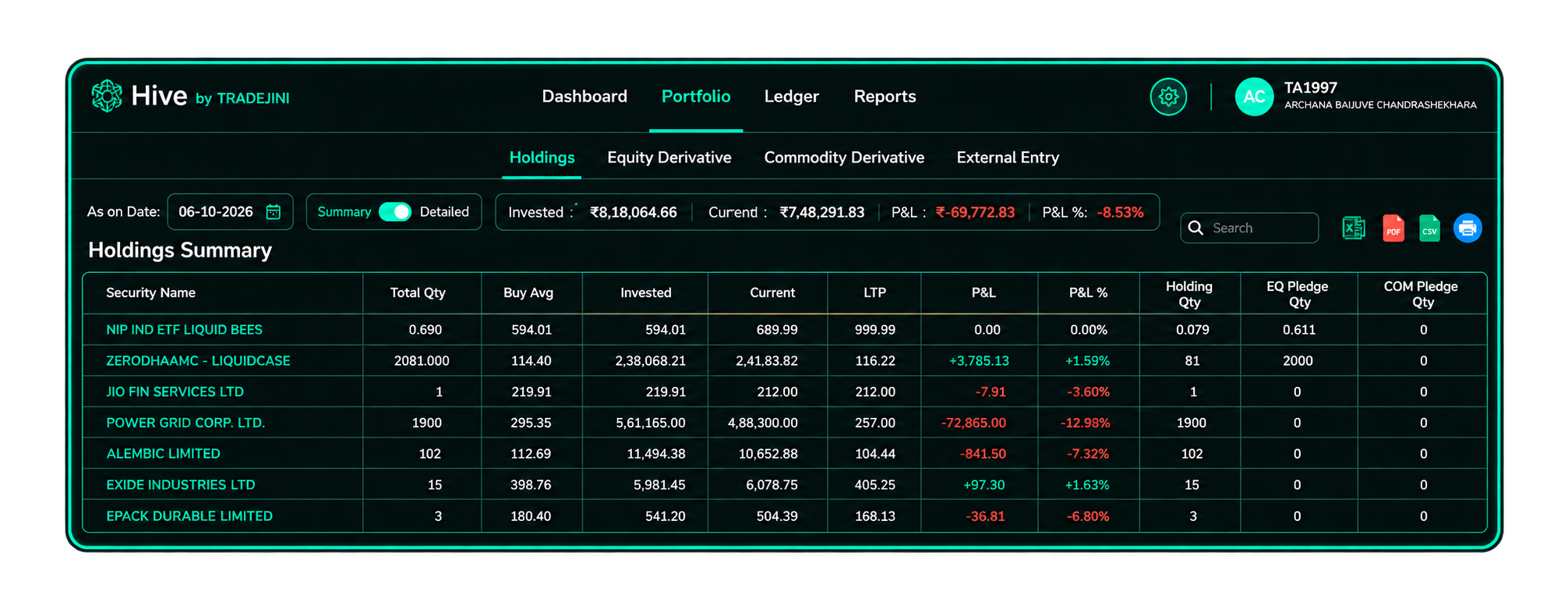Click the search magnifier icon

[x=1195, y=228]
